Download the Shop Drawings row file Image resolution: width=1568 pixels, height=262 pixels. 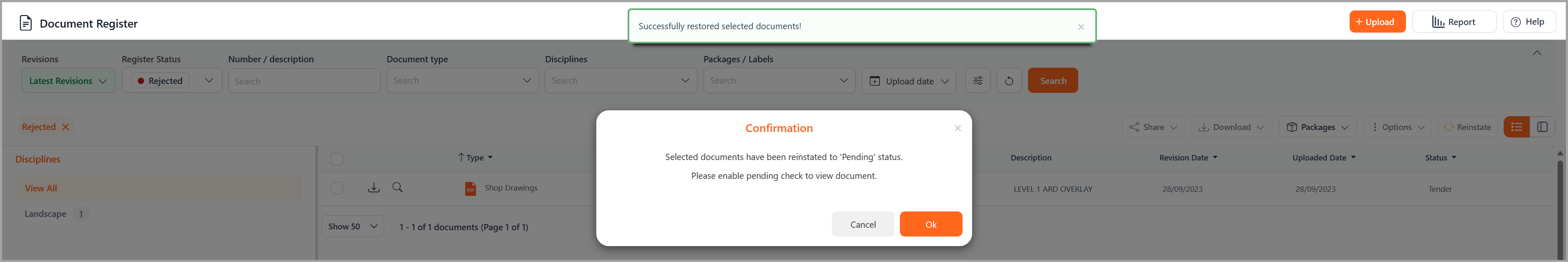(x=374, y=188)
